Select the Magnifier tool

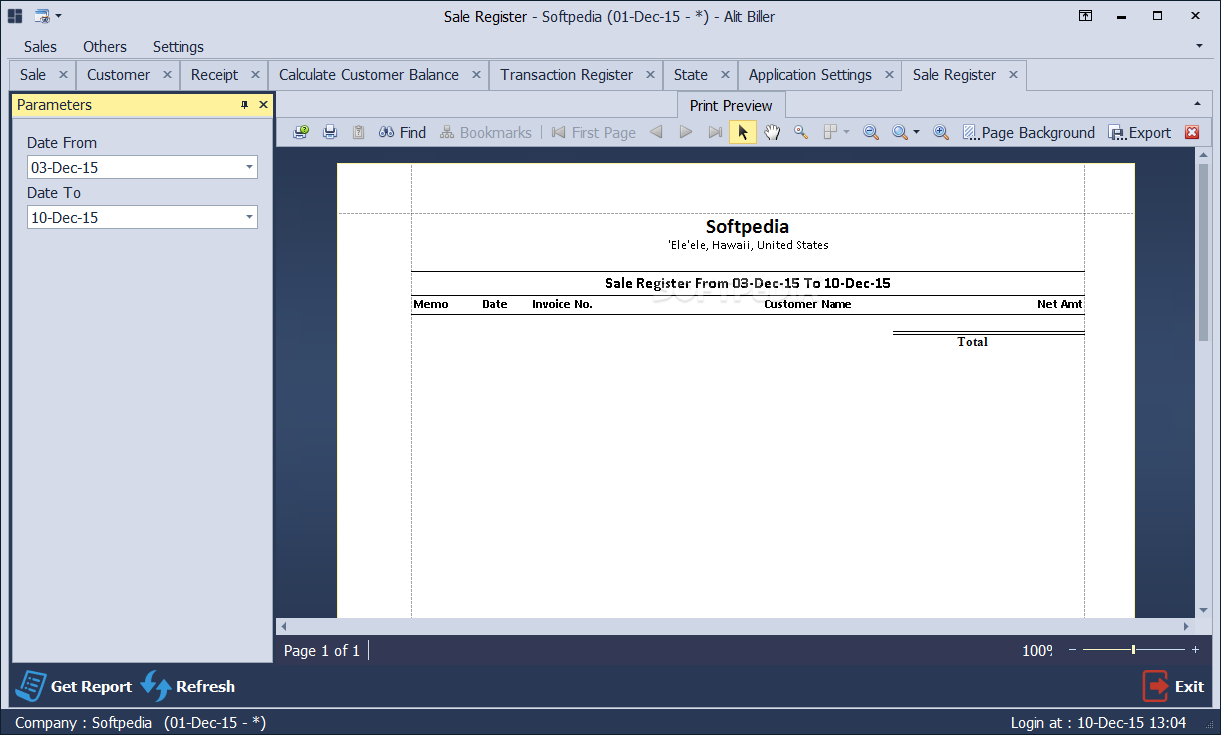click(801, 132)
